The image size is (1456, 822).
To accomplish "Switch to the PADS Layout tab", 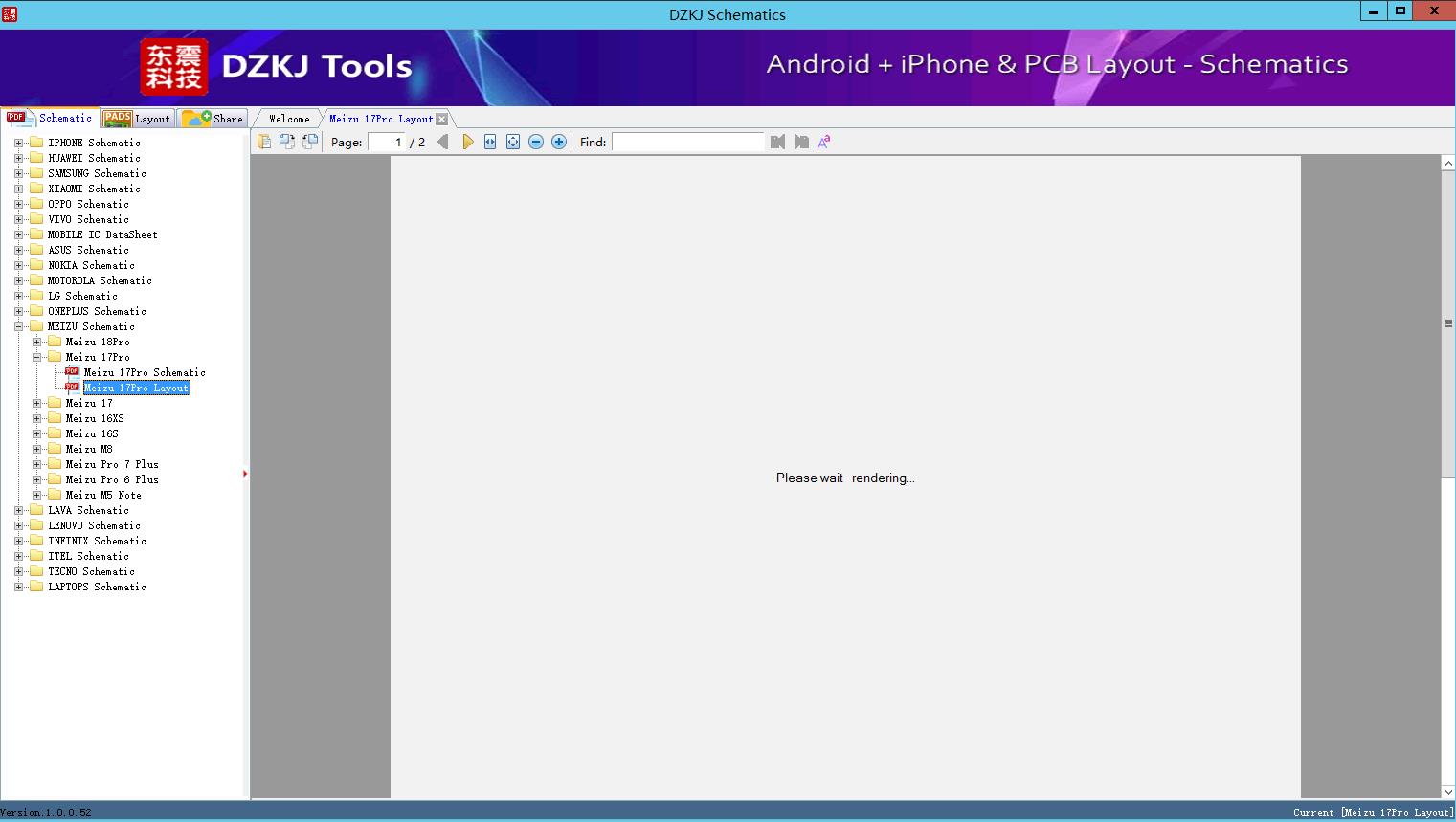I will tap(137, 119).
